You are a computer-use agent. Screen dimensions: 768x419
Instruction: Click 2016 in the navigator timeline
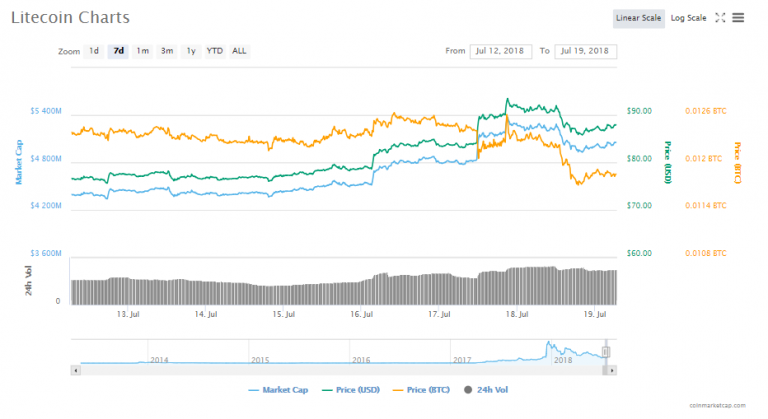(361, 360)
